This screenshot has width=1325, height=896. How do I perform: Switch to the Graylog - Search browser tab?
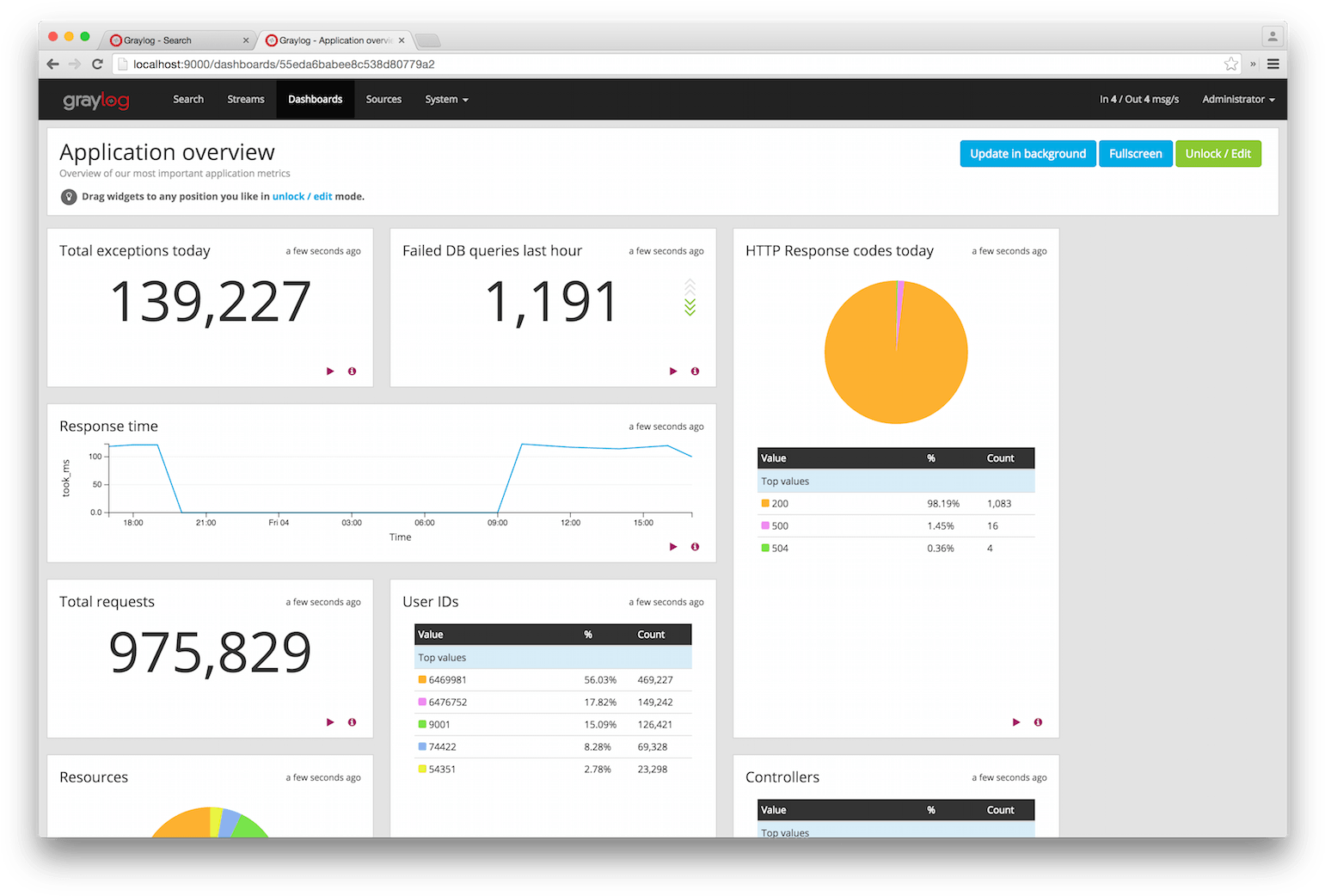[x=176, y=40]
